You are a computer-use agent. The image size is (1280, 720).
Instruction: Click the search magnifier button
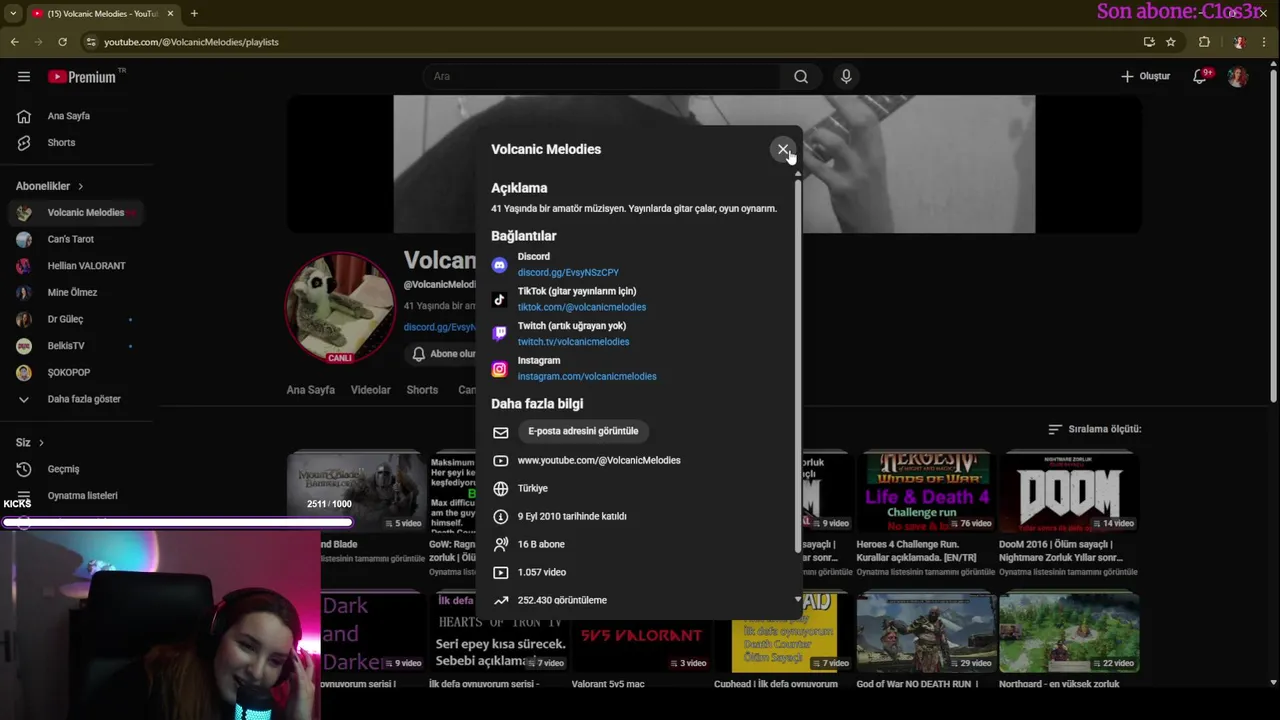[801, 77]
